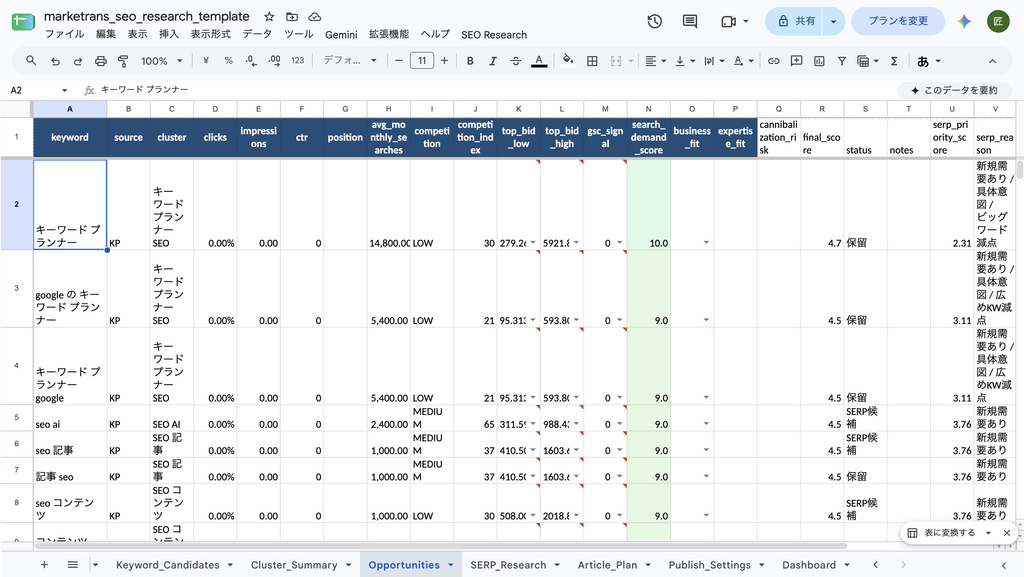Viewport: 1024px width, 577px height.
Task: Open the text color picker
Action: [x=539, y=61]
